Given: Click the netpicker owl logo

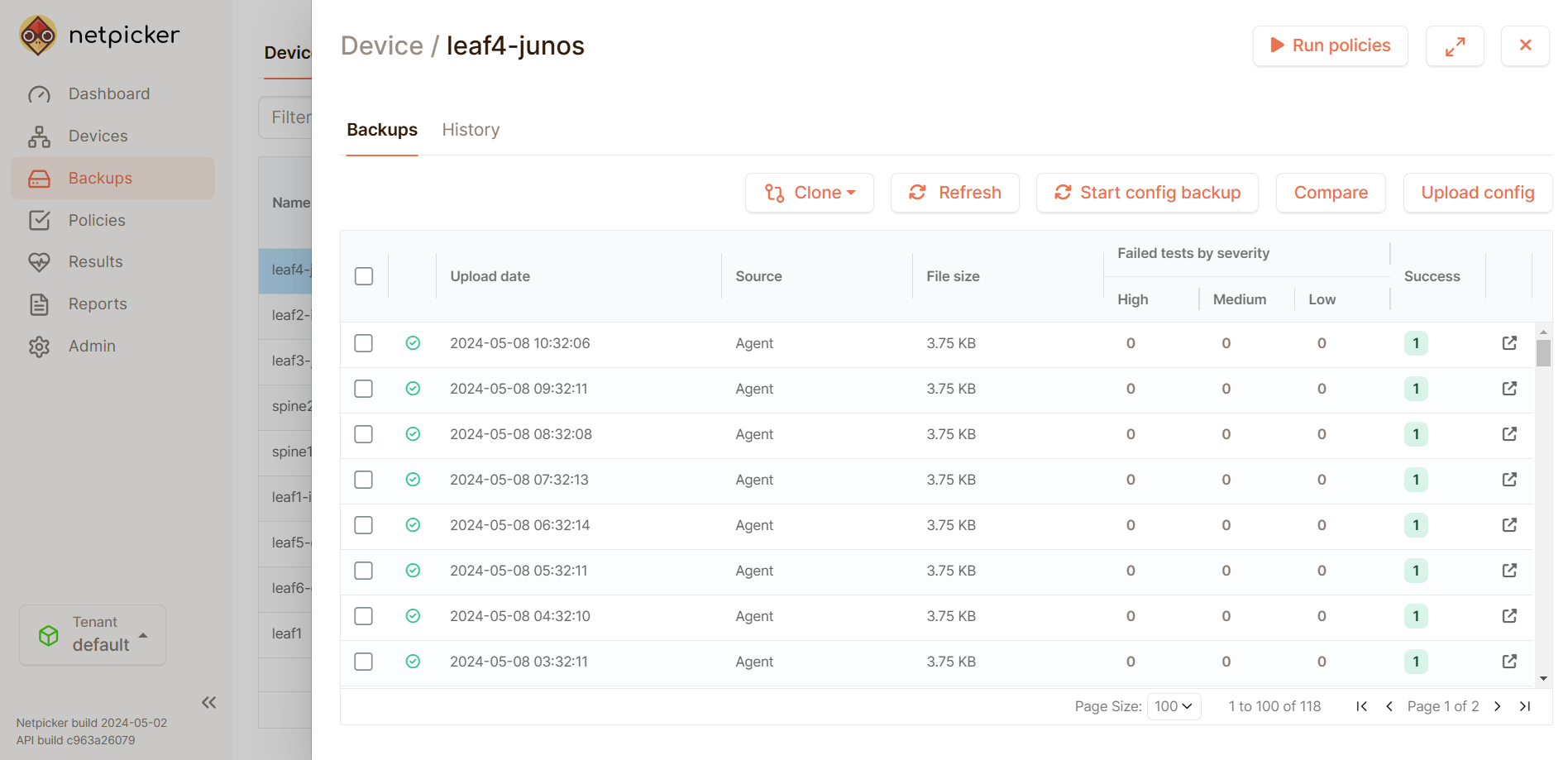Looking at the screenshot, I should (x=38, y=35).
